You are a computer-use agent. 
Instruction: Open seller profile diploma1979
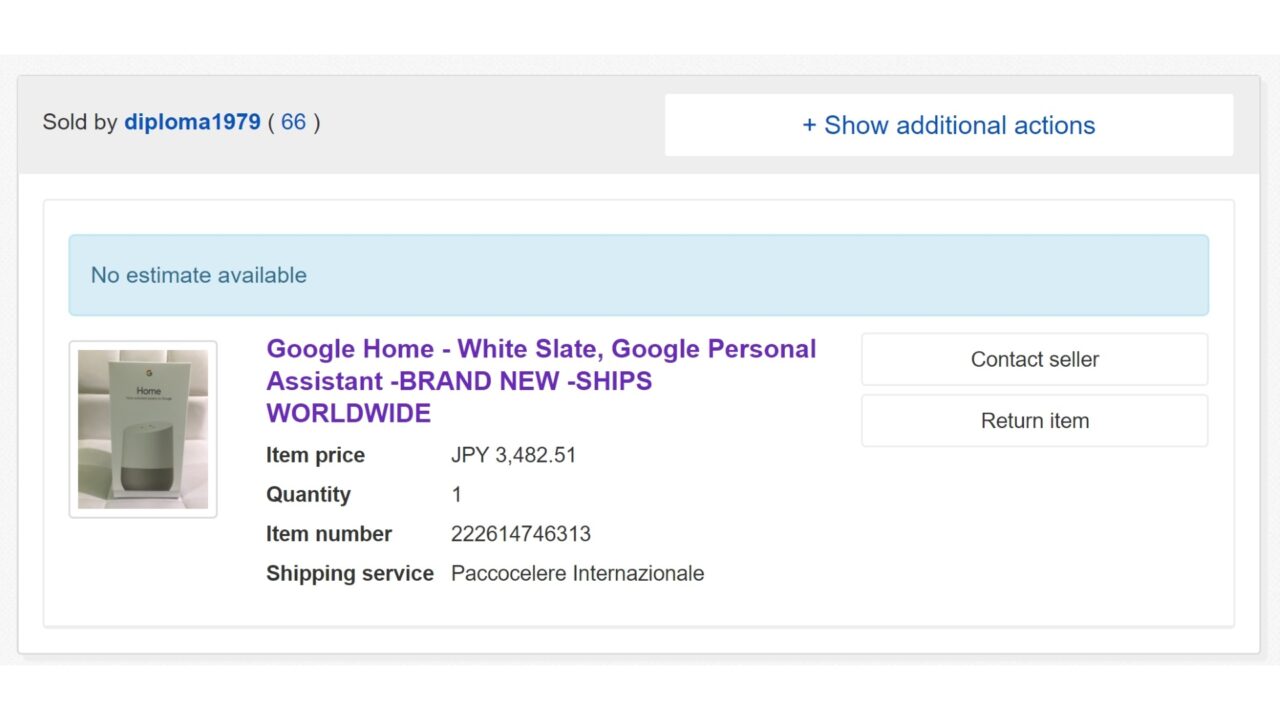192,122
